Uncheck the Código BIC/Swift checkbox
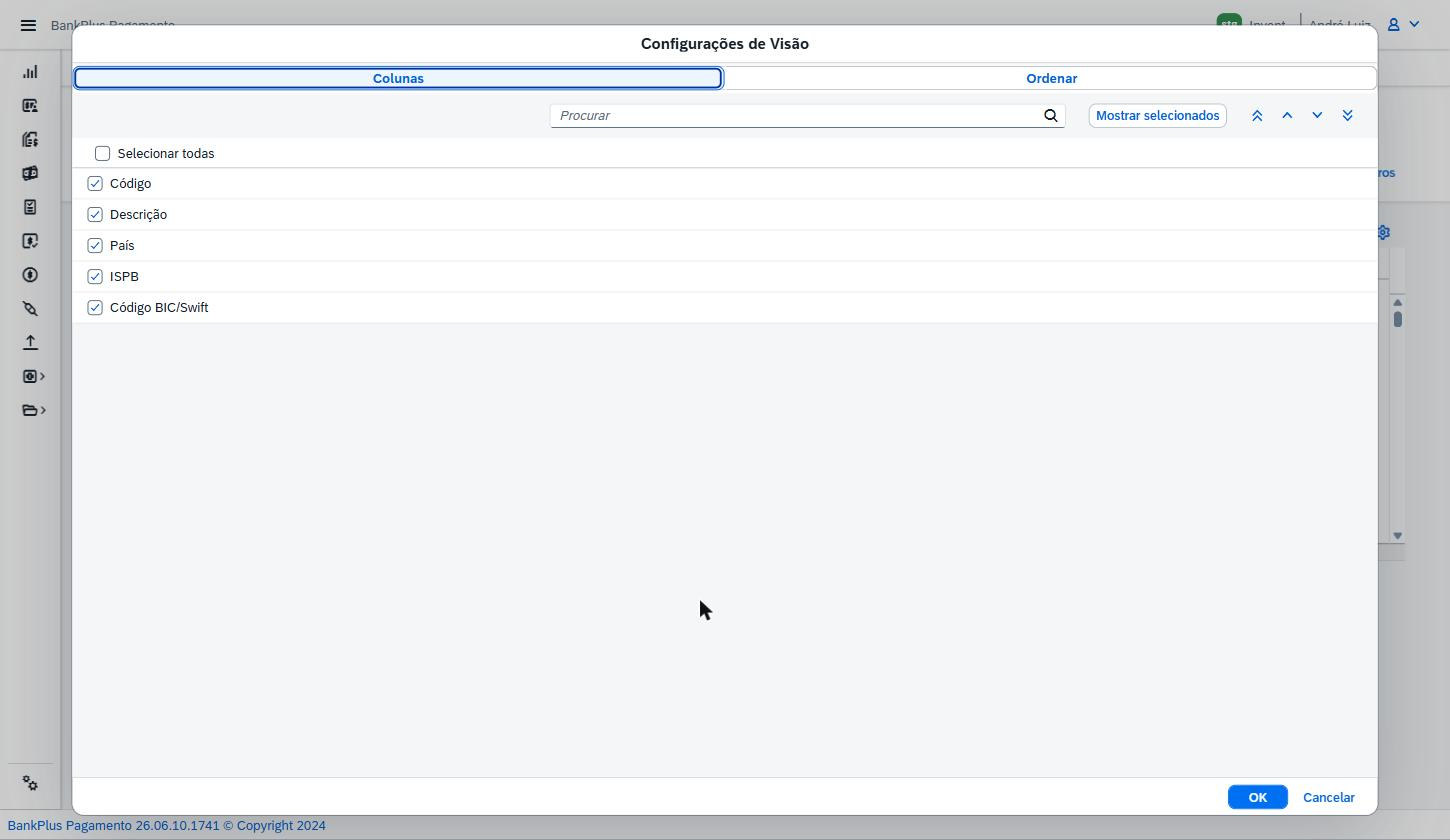The image size is (1450, 840). pos(95,307)
